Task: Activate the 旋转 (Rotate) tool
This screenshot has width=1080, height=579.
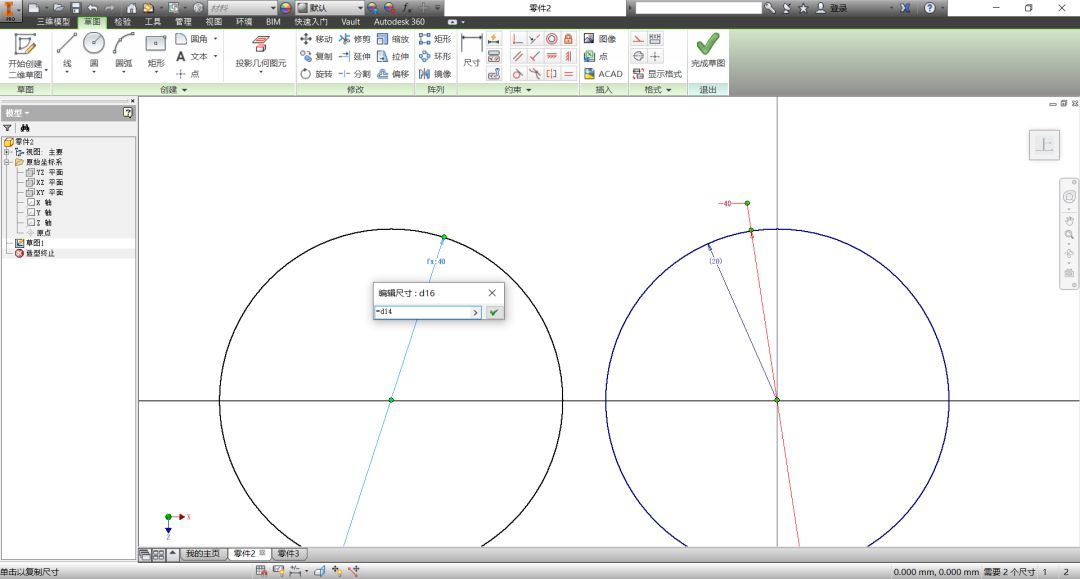Action: 316,74
